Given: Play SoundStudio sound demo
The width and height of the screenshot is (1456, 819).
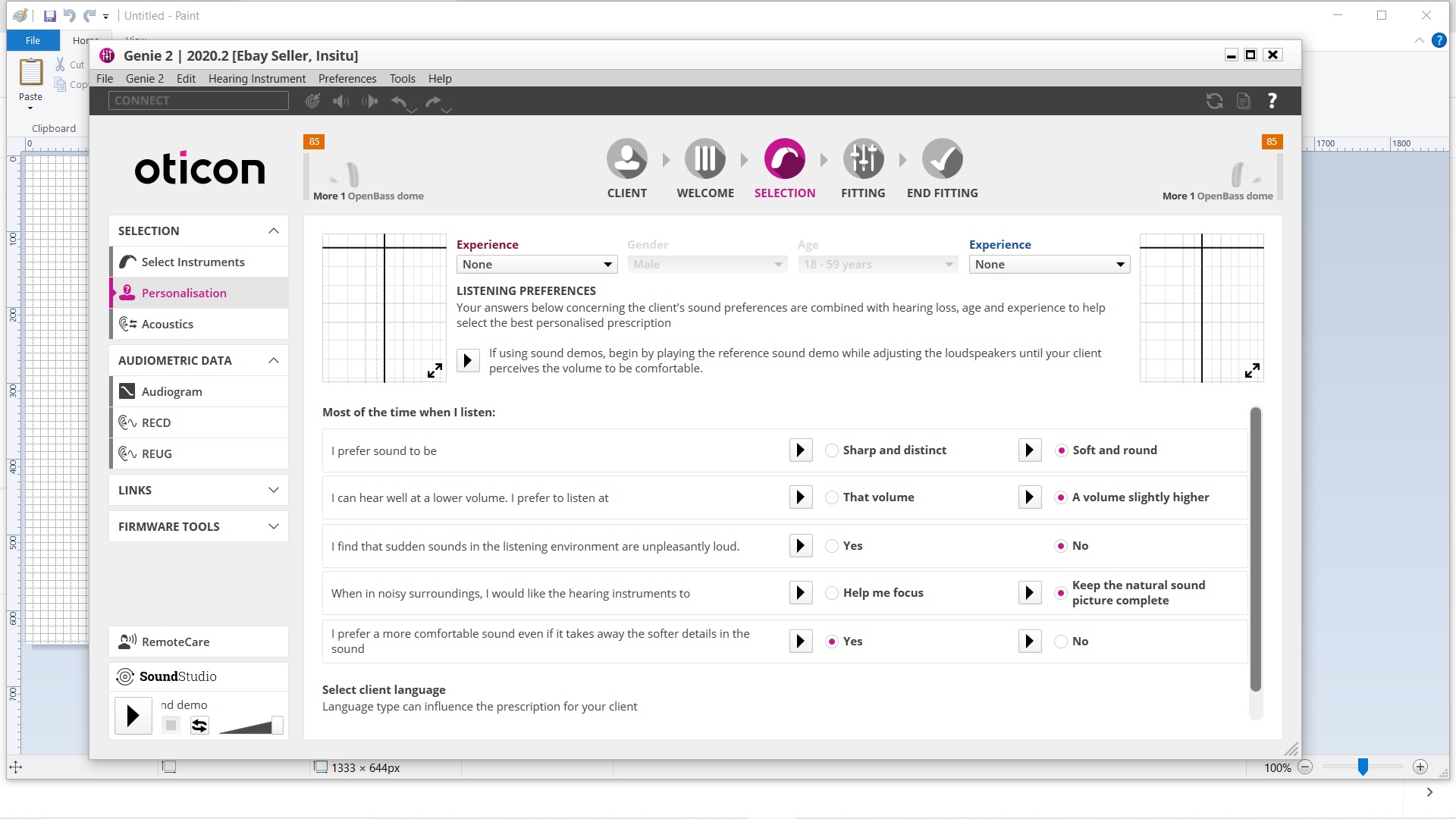Looking at the screenshot, I should tap(133, 716).
